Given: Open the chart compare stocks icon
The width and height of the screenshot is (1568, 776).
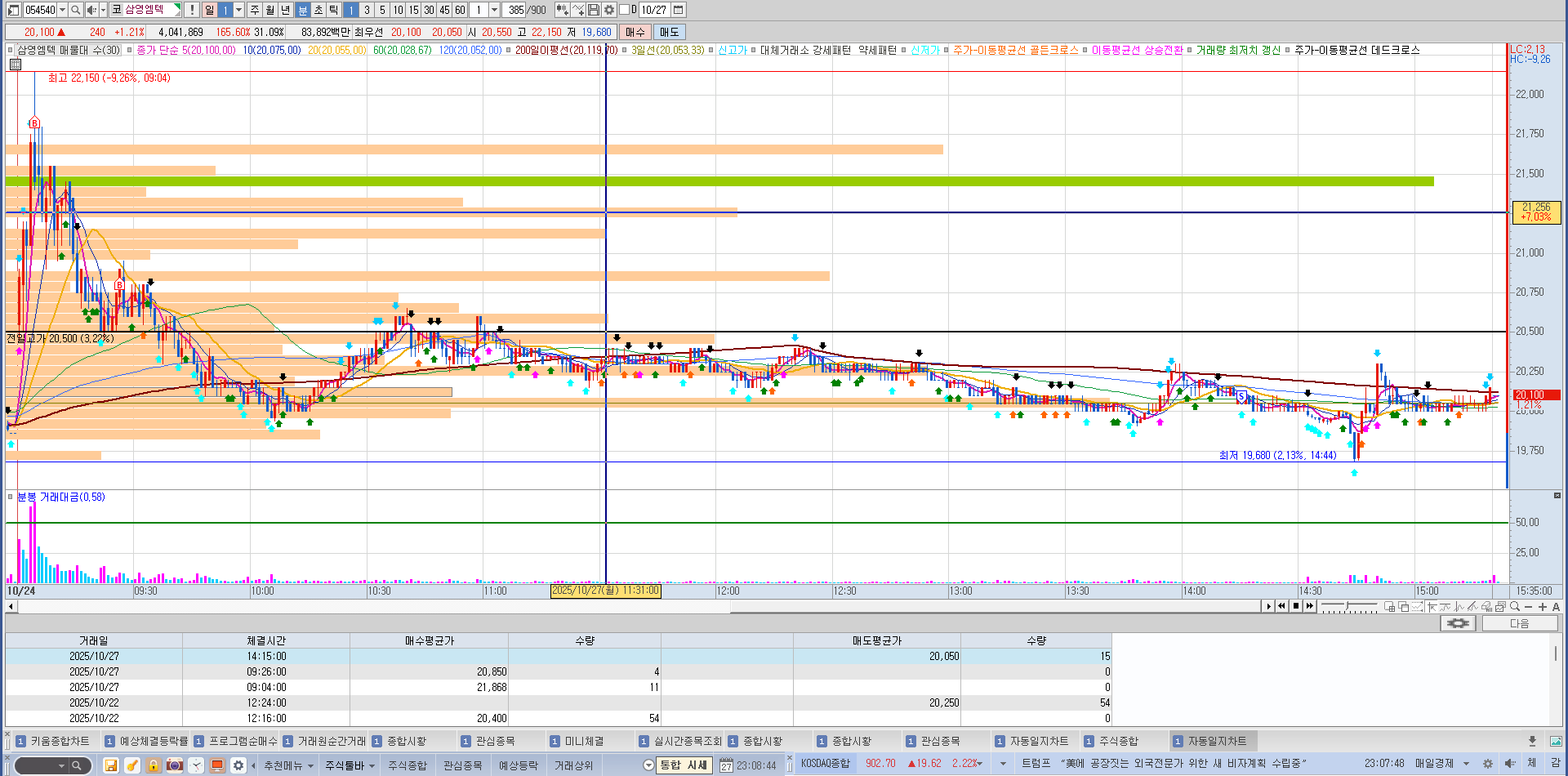Looking at the screenshot, I should tap(563, 10).
